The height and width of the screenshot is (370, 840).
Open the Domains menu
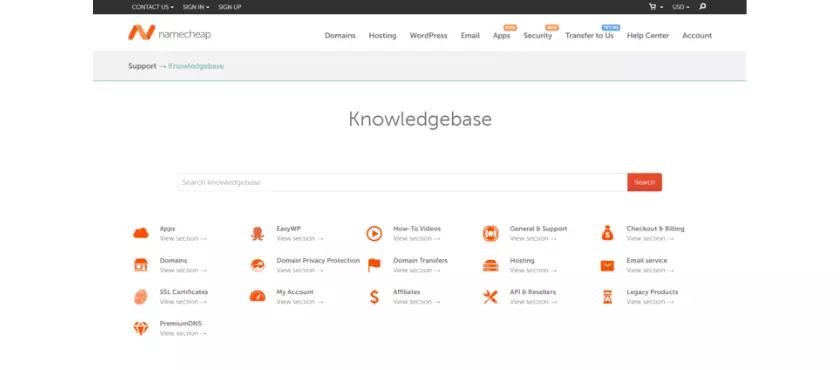pos(340,35)
